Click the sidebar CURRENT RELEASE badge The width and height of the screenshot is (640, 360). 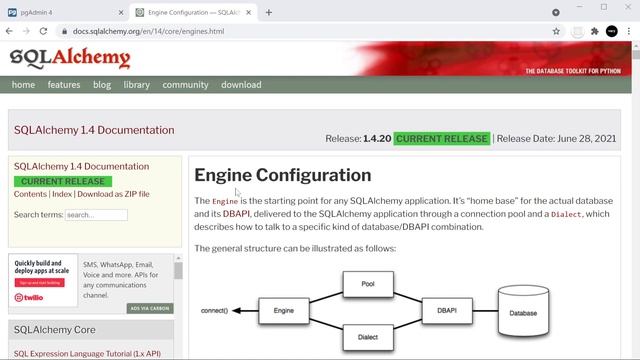point(63,181)
